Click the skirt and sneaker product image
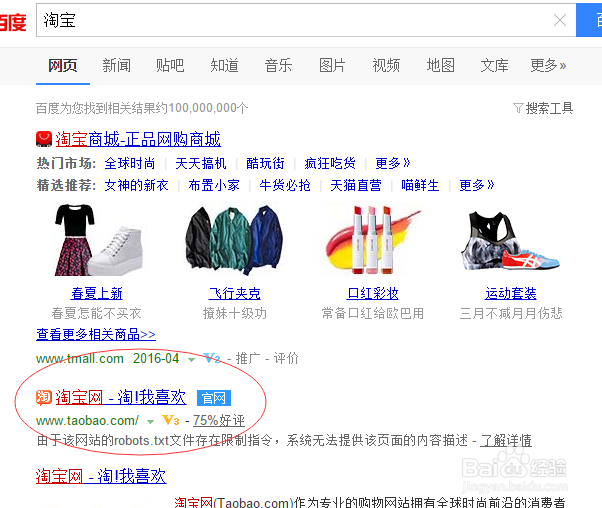602x508 pixels. click(x=98, y=240)
